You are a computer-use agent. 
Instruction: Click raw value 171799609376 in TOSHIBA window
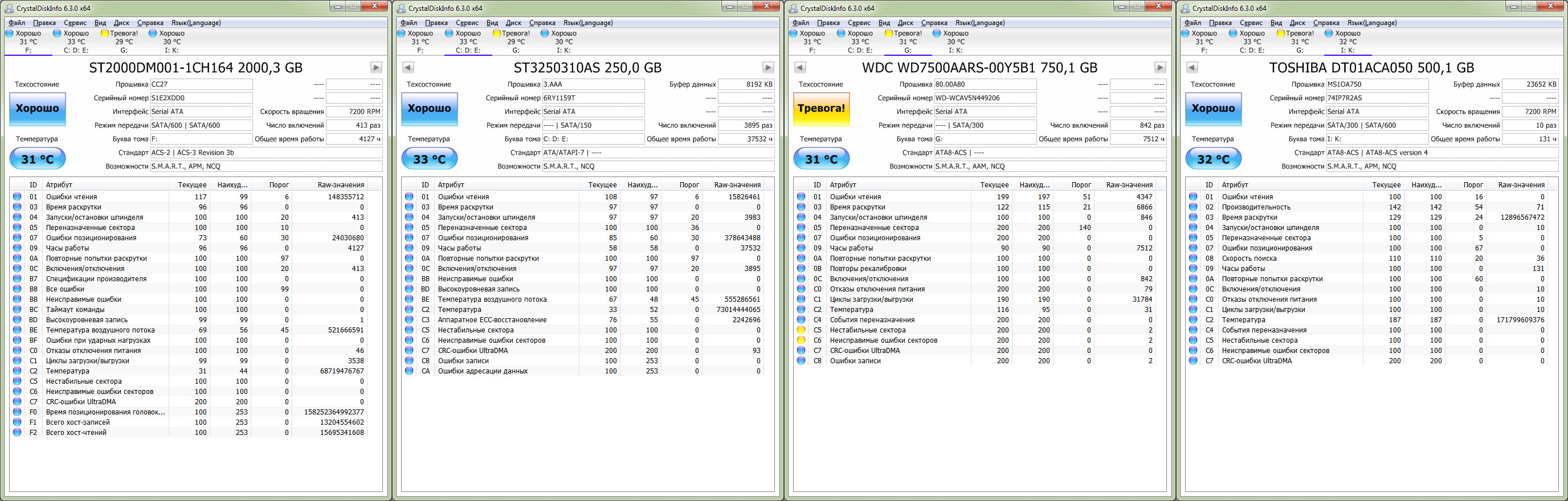click(x=1520, y=320)
